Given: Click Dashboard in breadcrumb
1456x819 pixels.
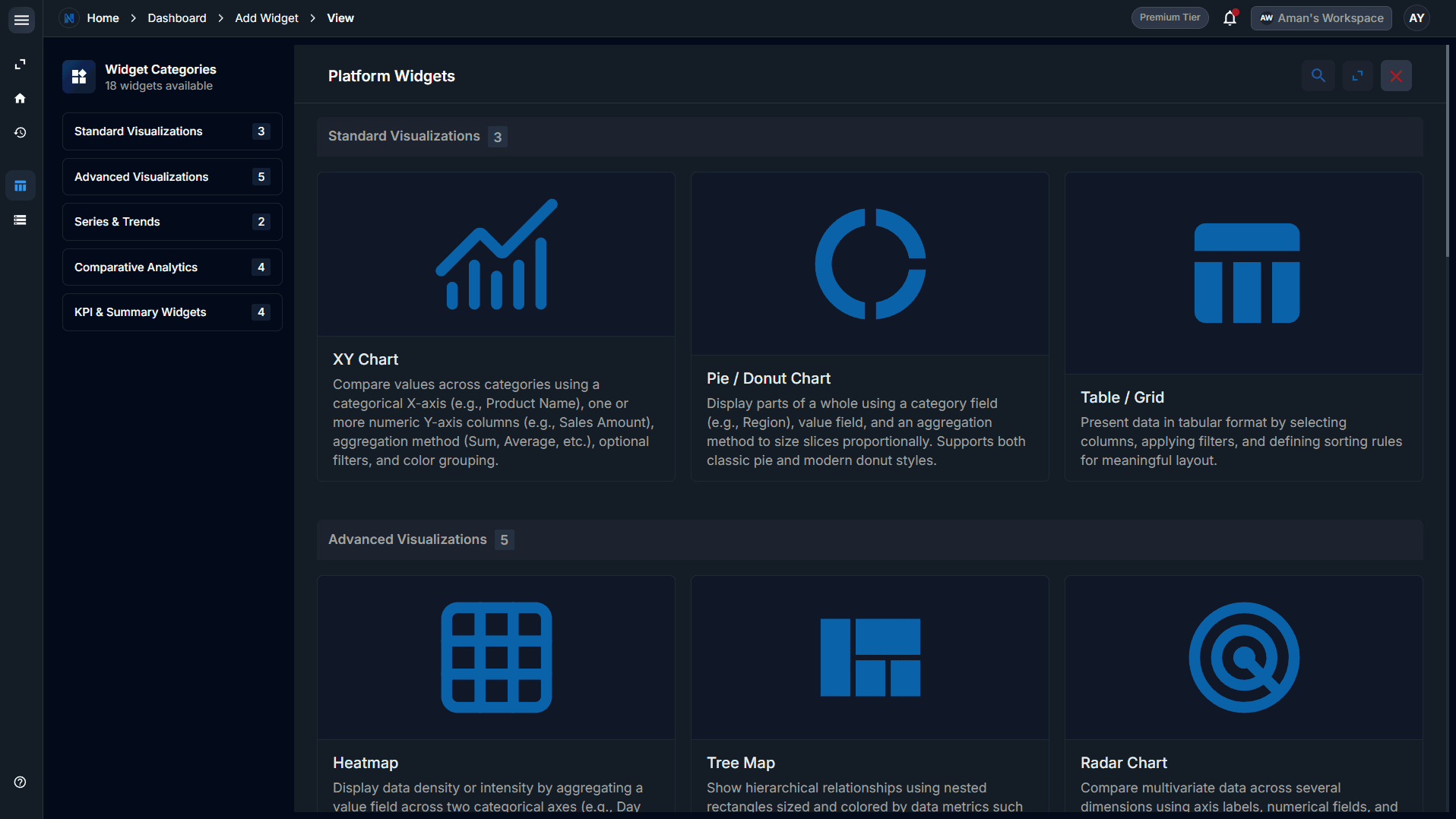Looking at the screenshot, I should point(177,18).
